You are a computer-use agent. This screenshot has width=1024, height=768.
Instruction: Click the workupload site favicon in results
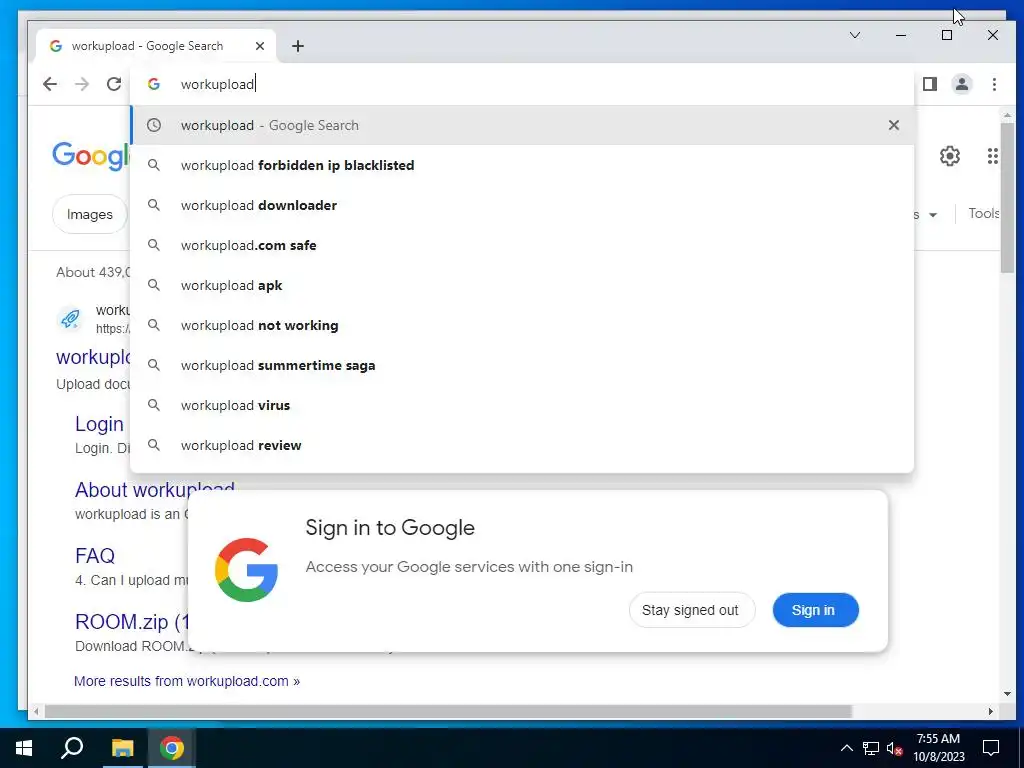71,319
